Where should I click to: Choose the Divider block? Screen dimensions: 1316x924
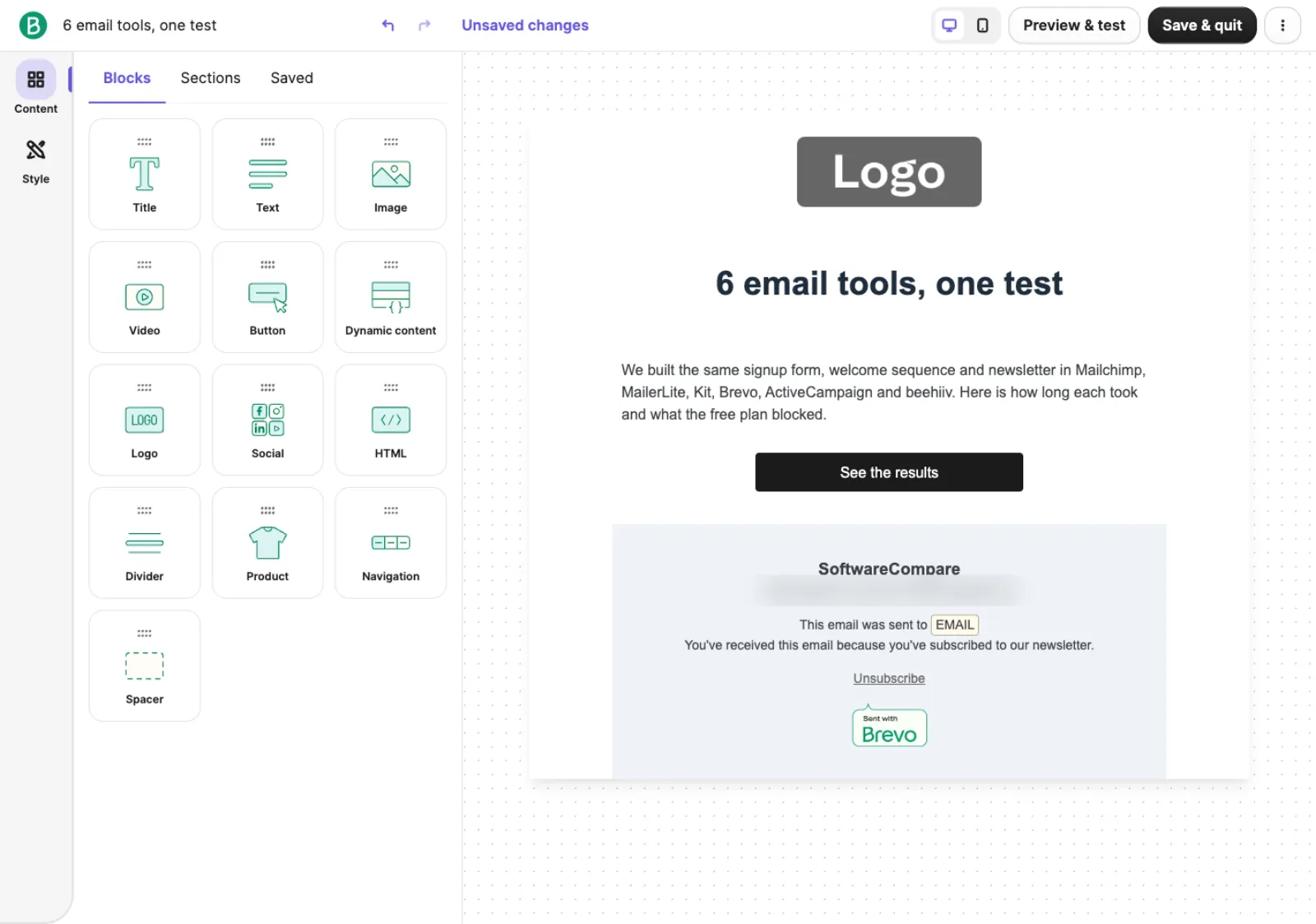144,543
